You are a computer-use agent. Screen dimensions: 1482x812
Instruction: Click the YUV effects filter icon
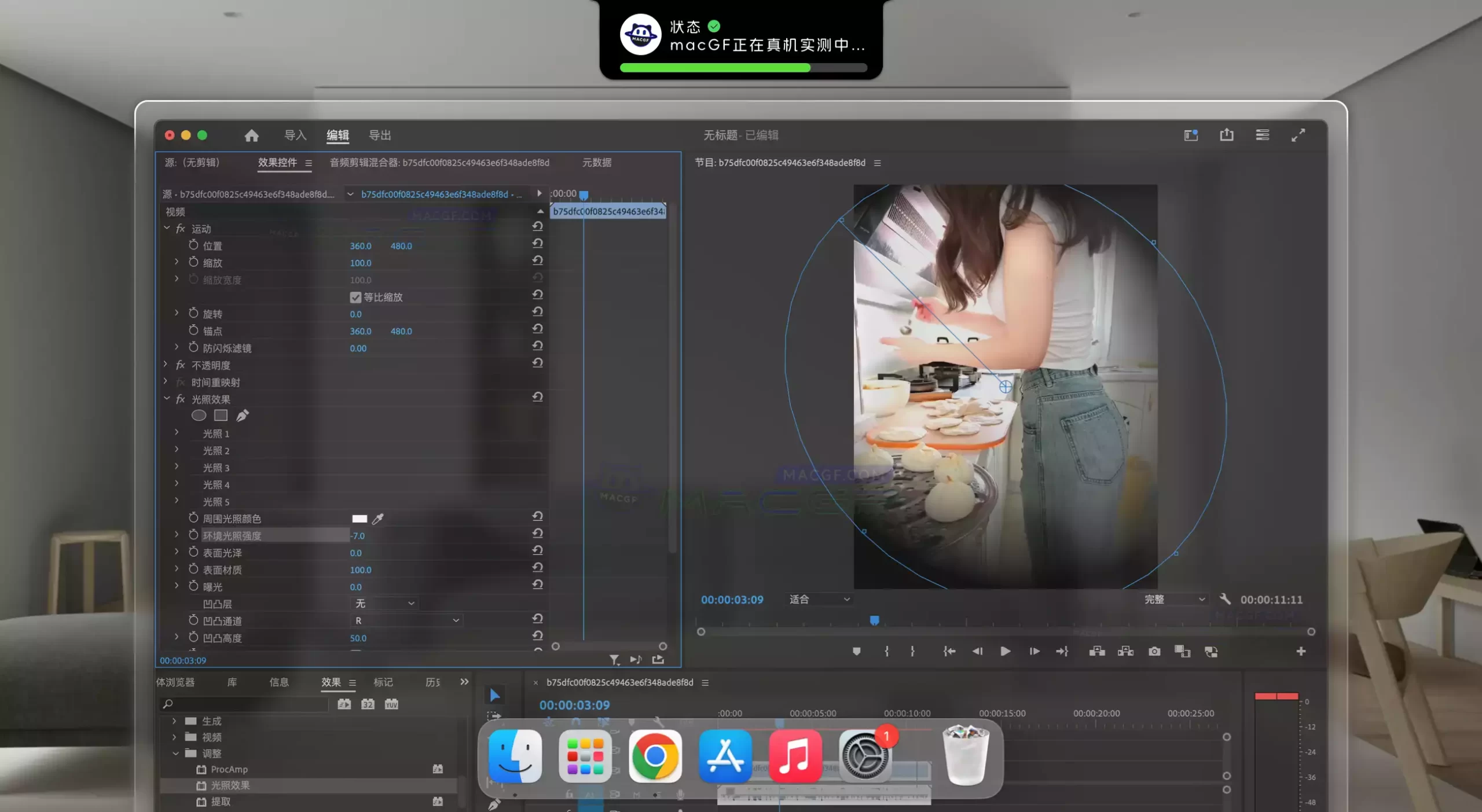pyautogui.click(x=391, y=704)
